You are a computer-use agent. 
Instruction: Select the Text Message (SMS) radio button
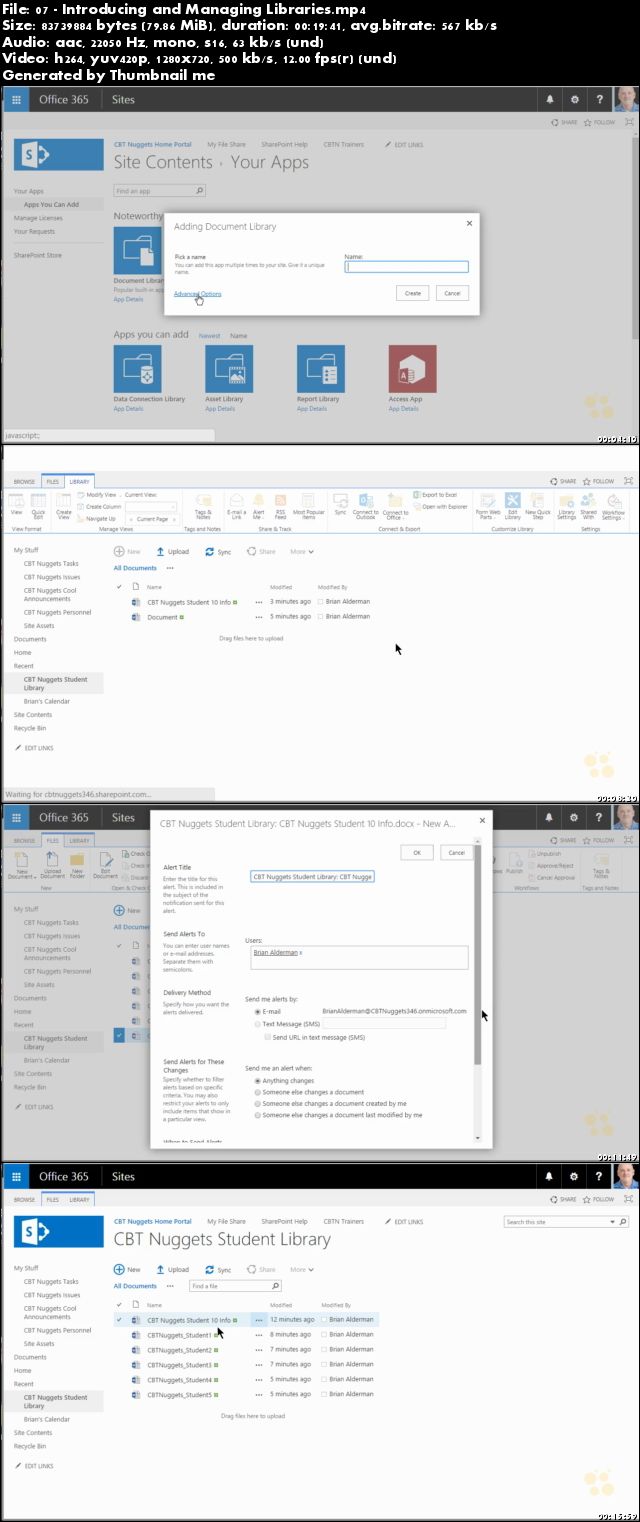point(258,1024)
